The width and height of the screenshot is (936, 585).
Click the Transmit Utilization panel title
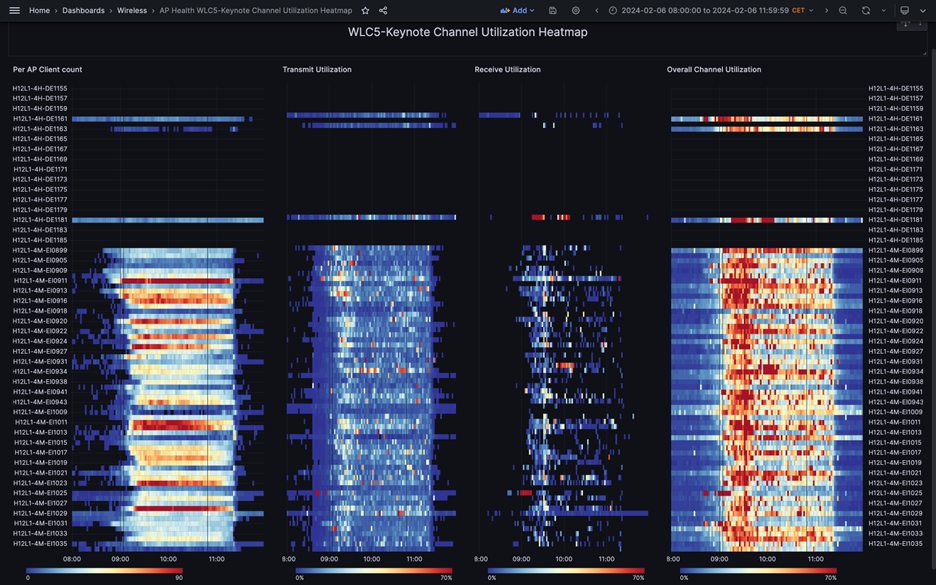317,70
